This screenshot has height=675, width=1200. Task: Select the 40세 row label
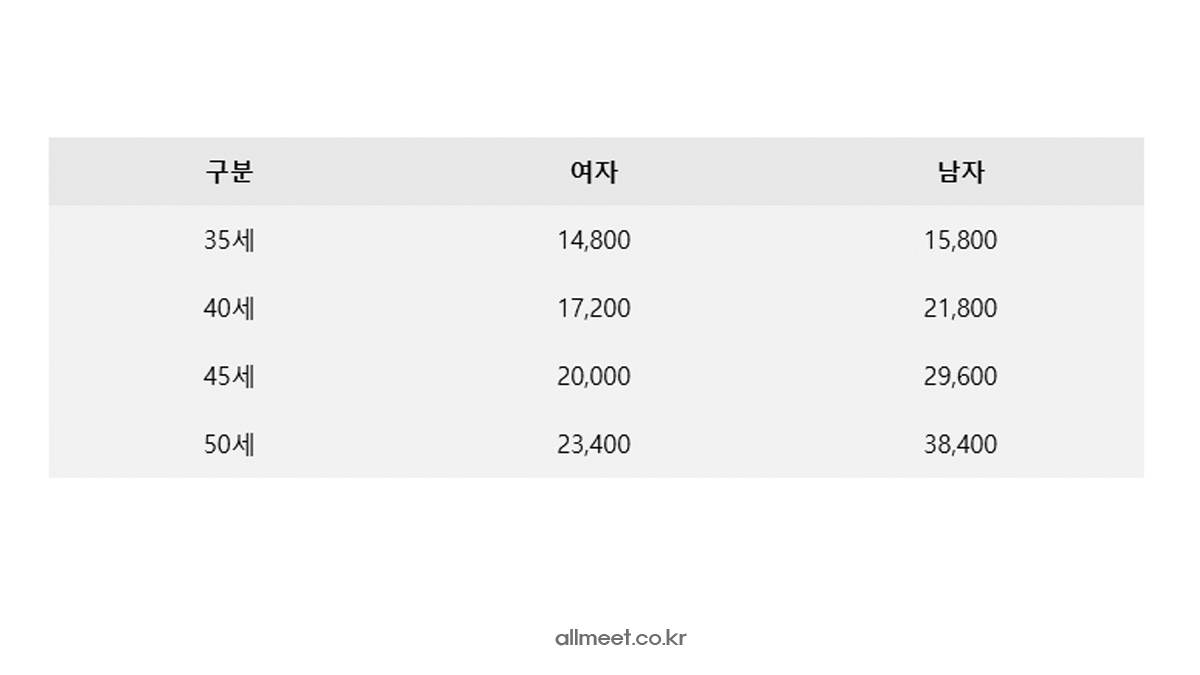(229, 308)
